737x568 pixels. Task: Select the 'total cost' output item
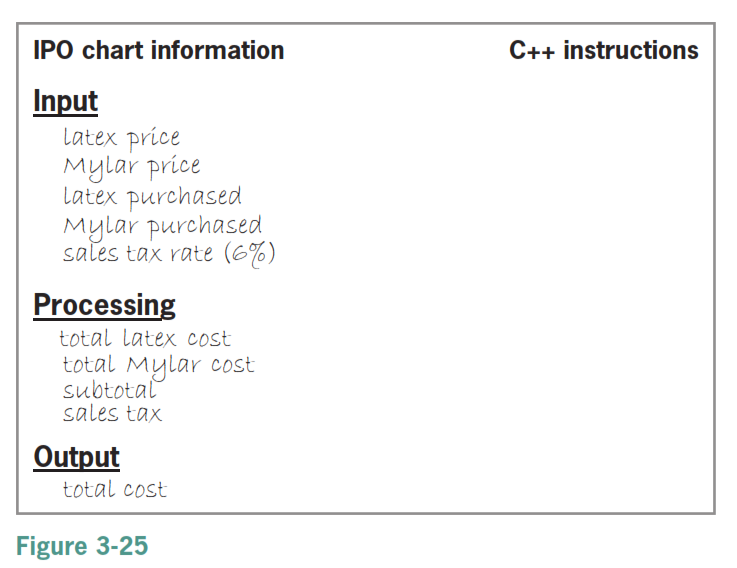click(x=115, y=489)
